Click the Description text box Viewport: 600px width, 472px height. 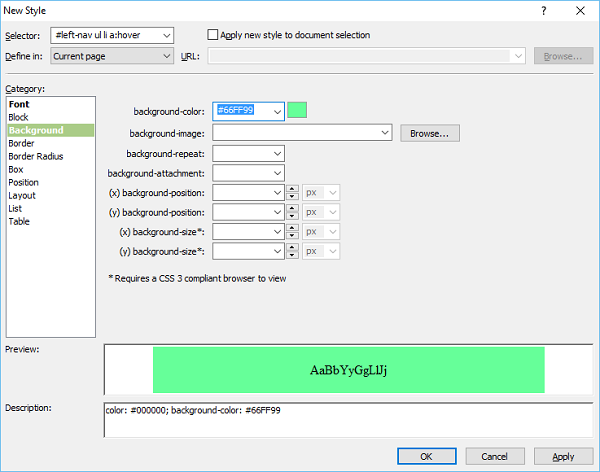[x=347, y=420]
